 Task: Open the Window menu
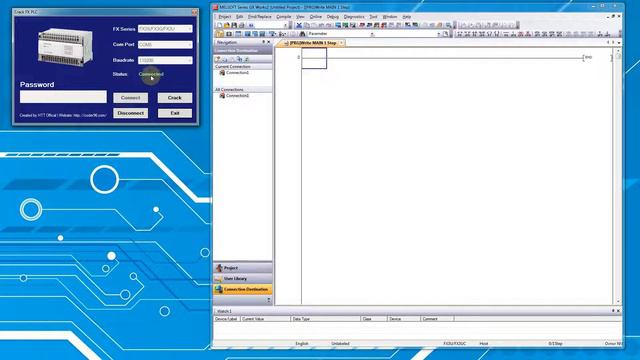click(x=390, y=17)
